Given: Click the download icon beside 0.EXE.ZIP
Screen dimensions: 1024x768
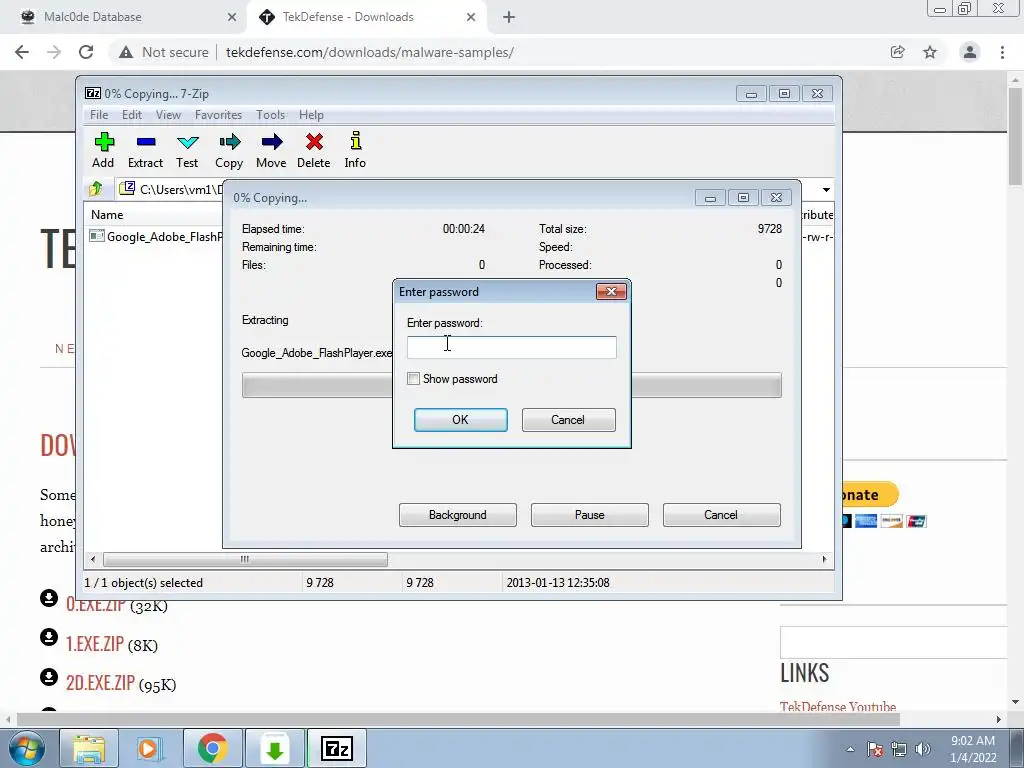Looking at the screenshot, I should (x=49, y=598).
